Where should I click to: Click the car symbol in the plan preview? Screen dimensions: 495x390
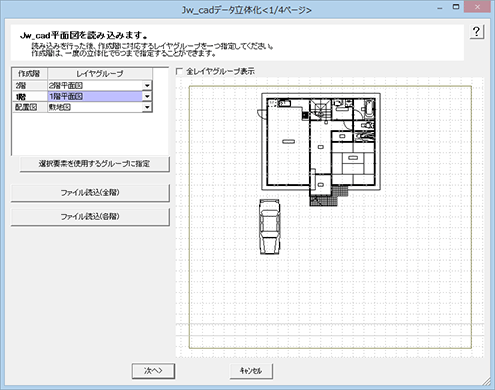[x=270, y=227]
